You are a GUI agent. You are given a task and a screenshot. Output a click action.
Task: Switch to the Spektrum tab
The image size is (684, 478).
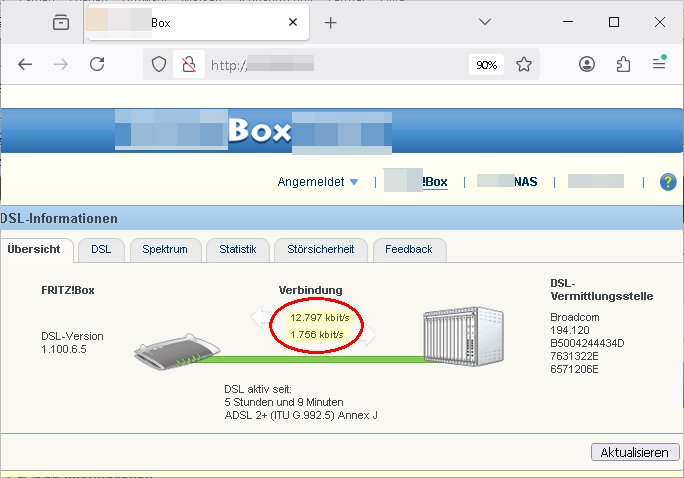tap(164, 249)
